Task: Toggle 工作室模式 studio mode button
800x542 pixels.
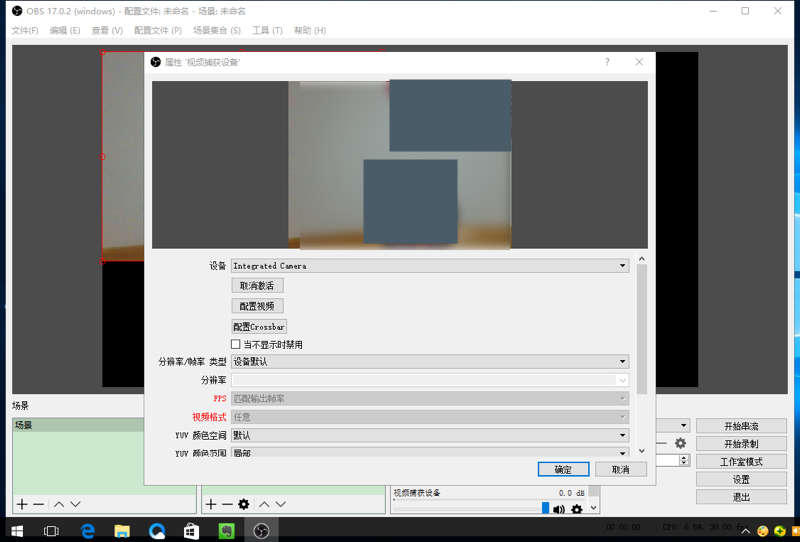Action: [741, 462]
